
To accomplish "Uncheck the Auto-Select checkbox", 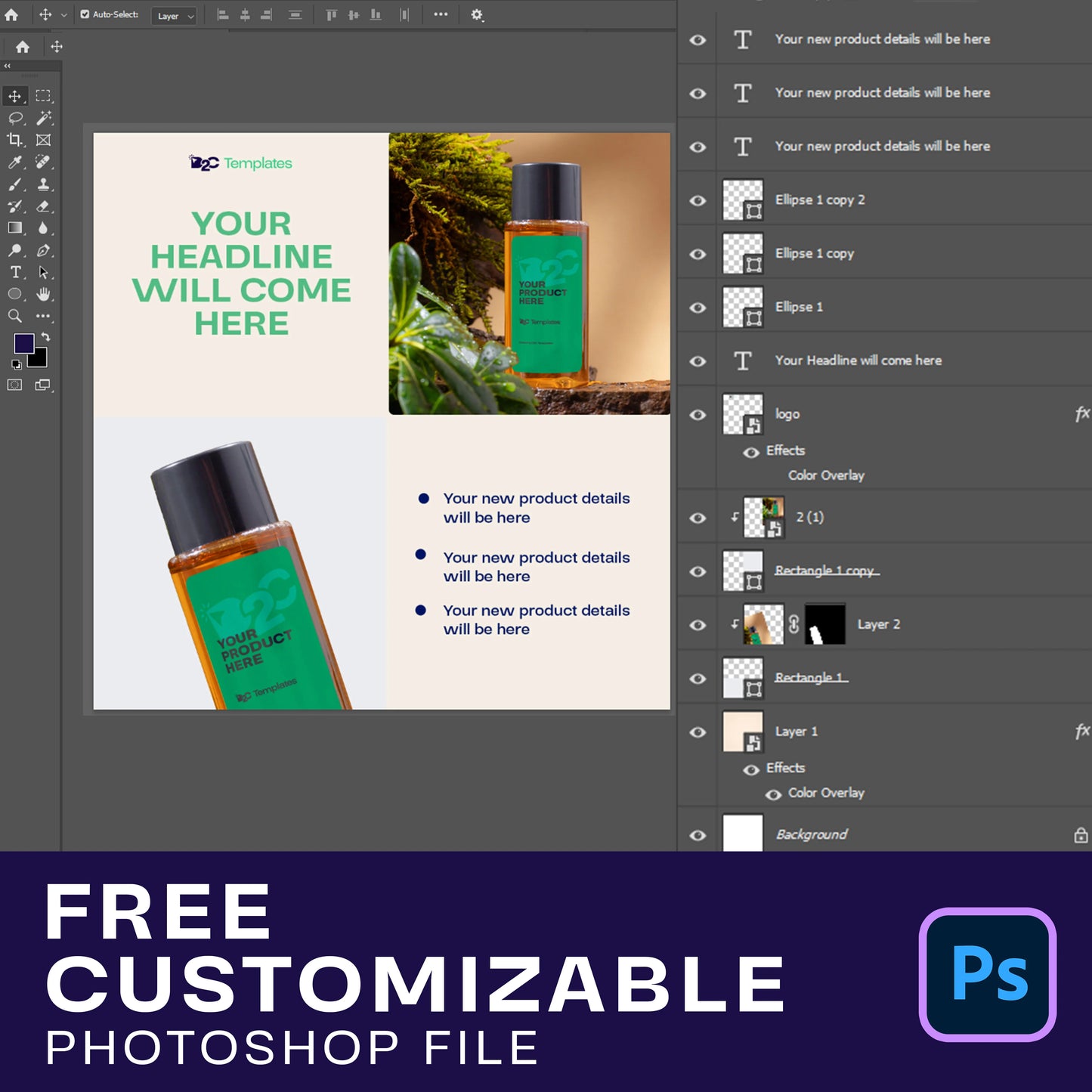I will [85, 14].
